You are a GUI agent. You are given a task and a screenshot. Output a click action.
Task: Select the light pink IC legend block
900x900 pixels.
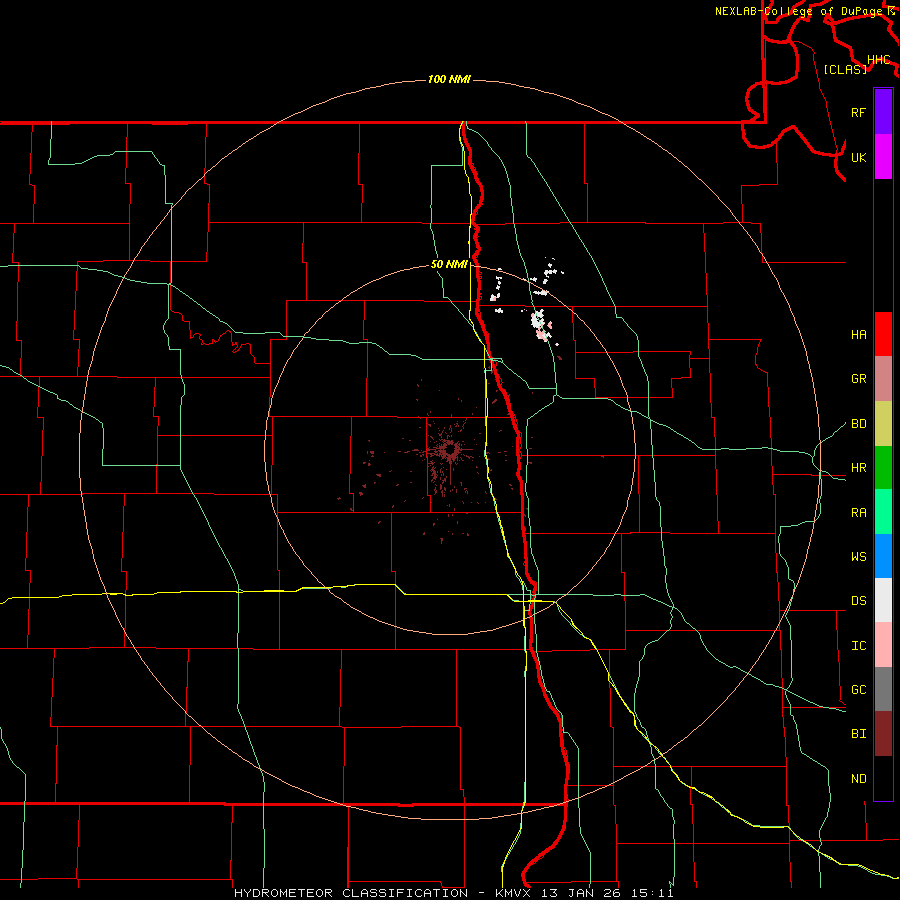click(x=883, y=645)
